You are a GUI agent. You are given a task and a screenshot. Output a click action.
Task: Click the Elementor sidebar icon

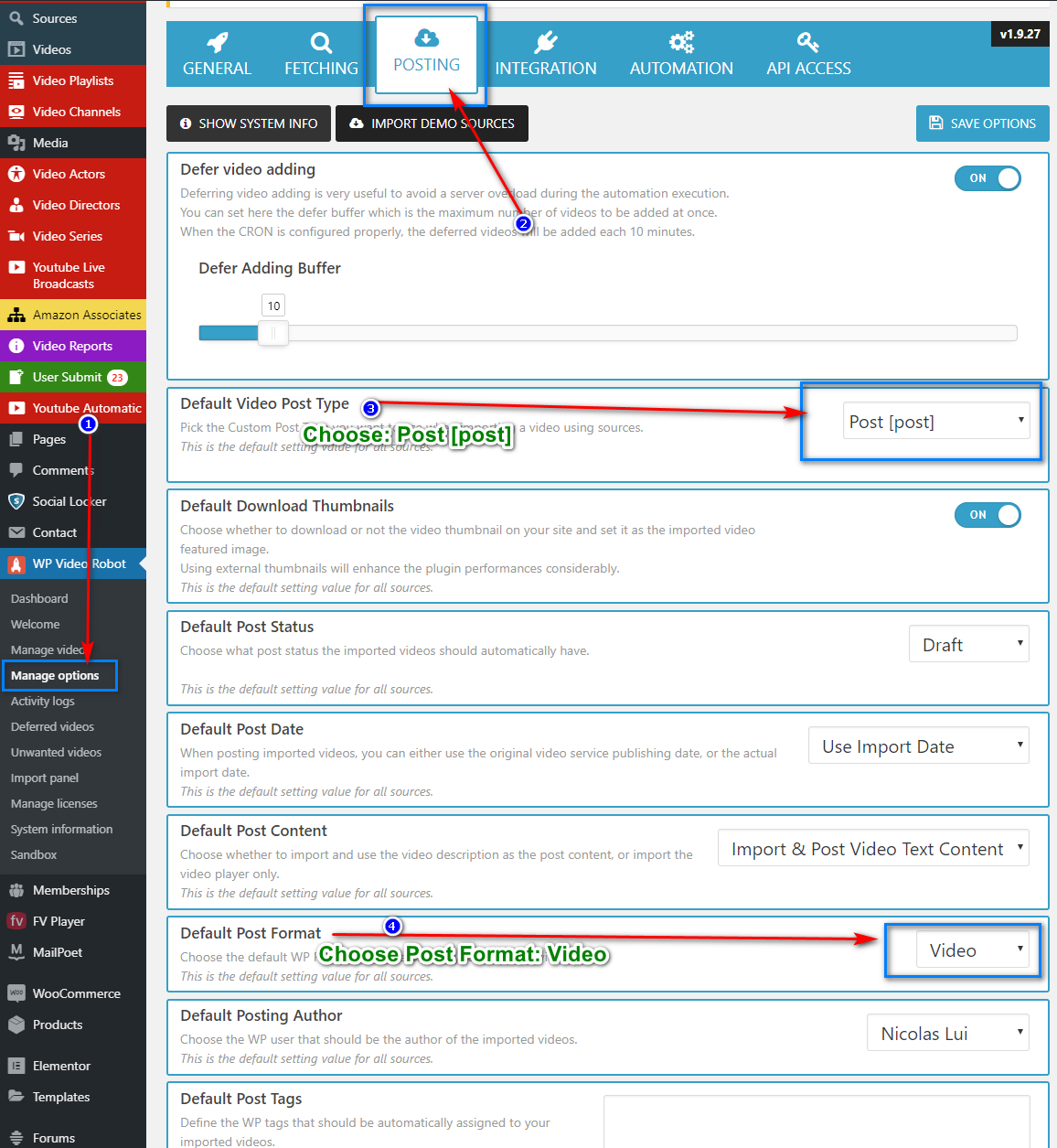[x=16, y=1066]
